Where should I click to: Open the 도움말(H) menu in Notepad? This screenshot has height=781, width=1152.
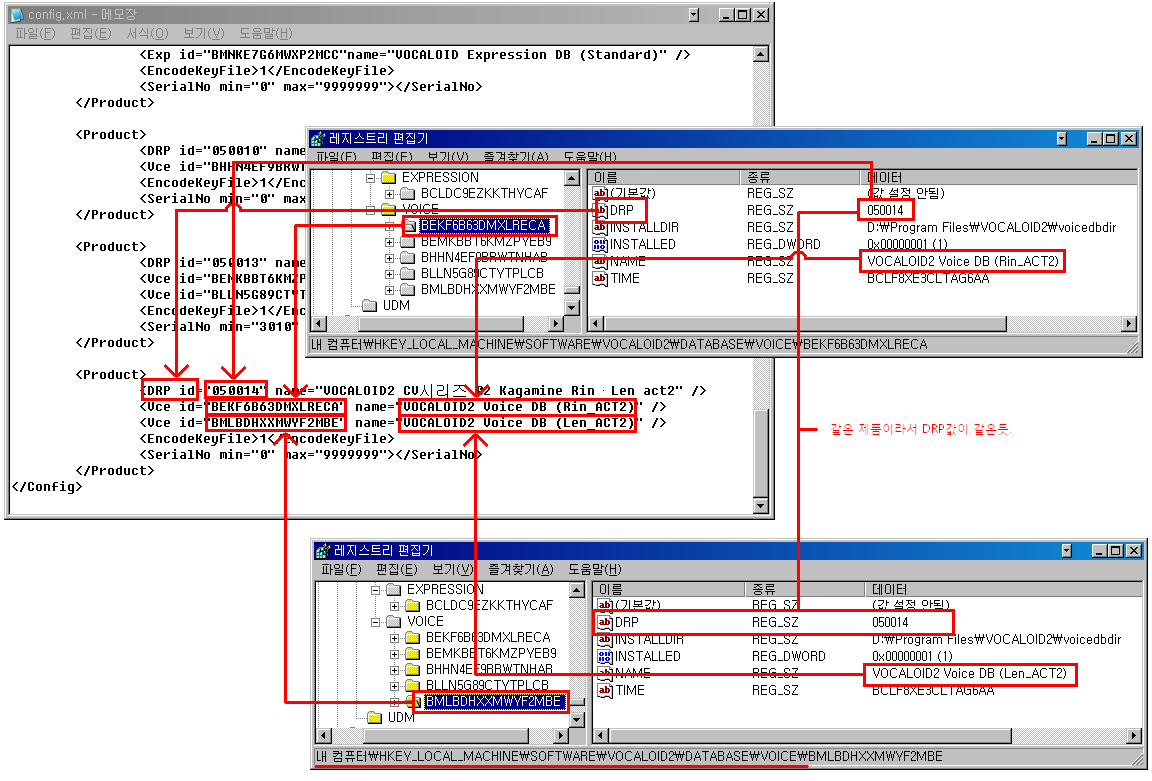[x=266, y=33]
